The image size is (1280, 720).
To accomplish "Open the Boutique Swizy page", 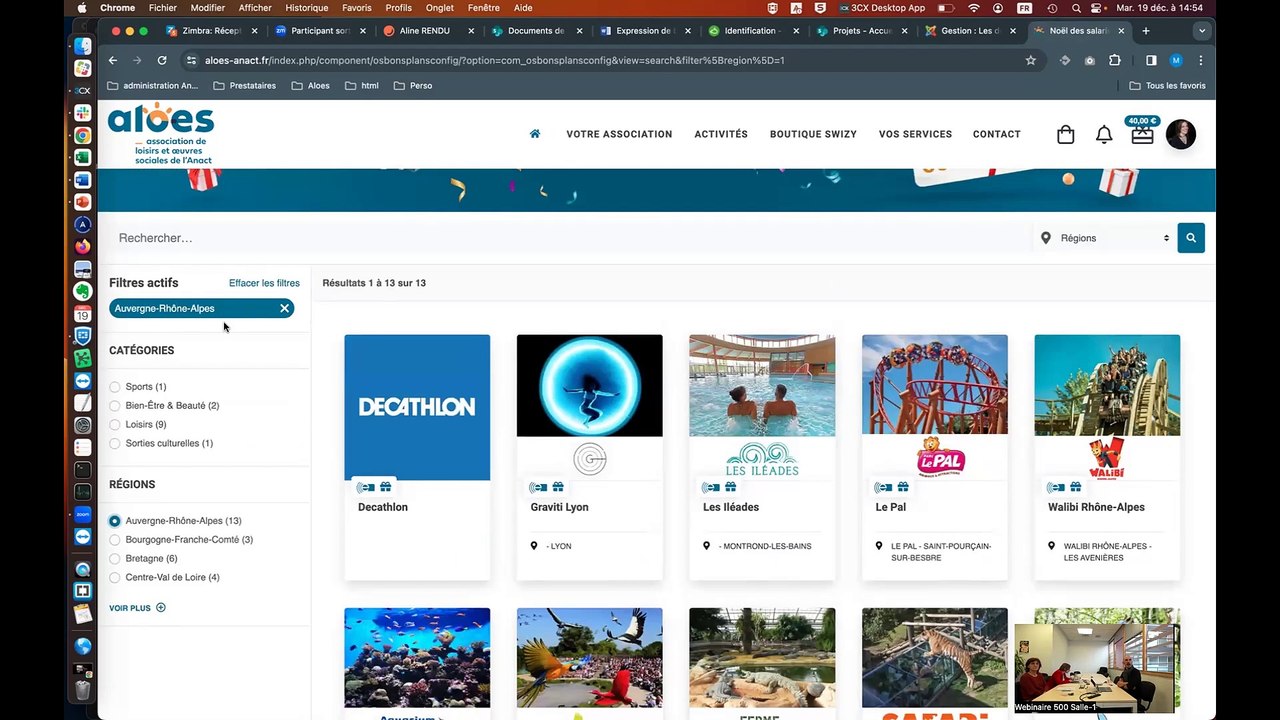I will 813,134.
